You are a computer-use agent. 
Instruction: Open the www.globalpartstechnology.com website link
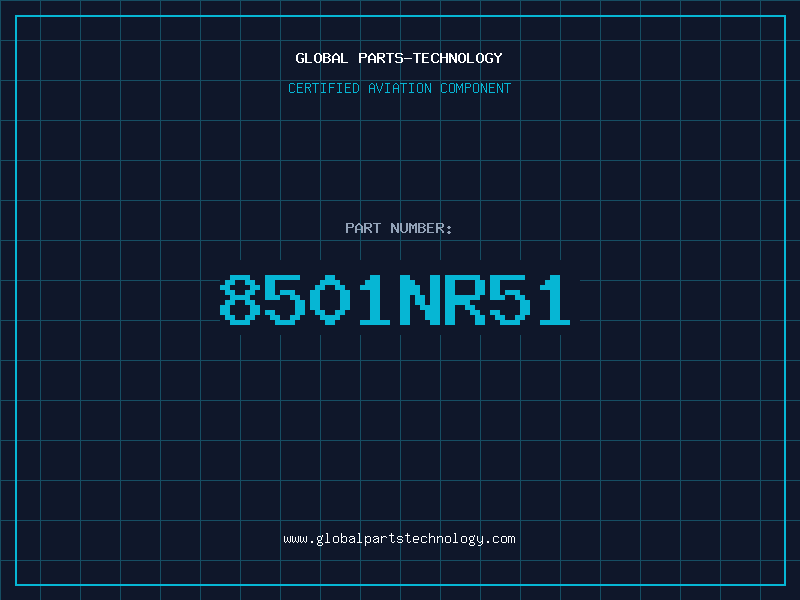(x=399, y=538)
